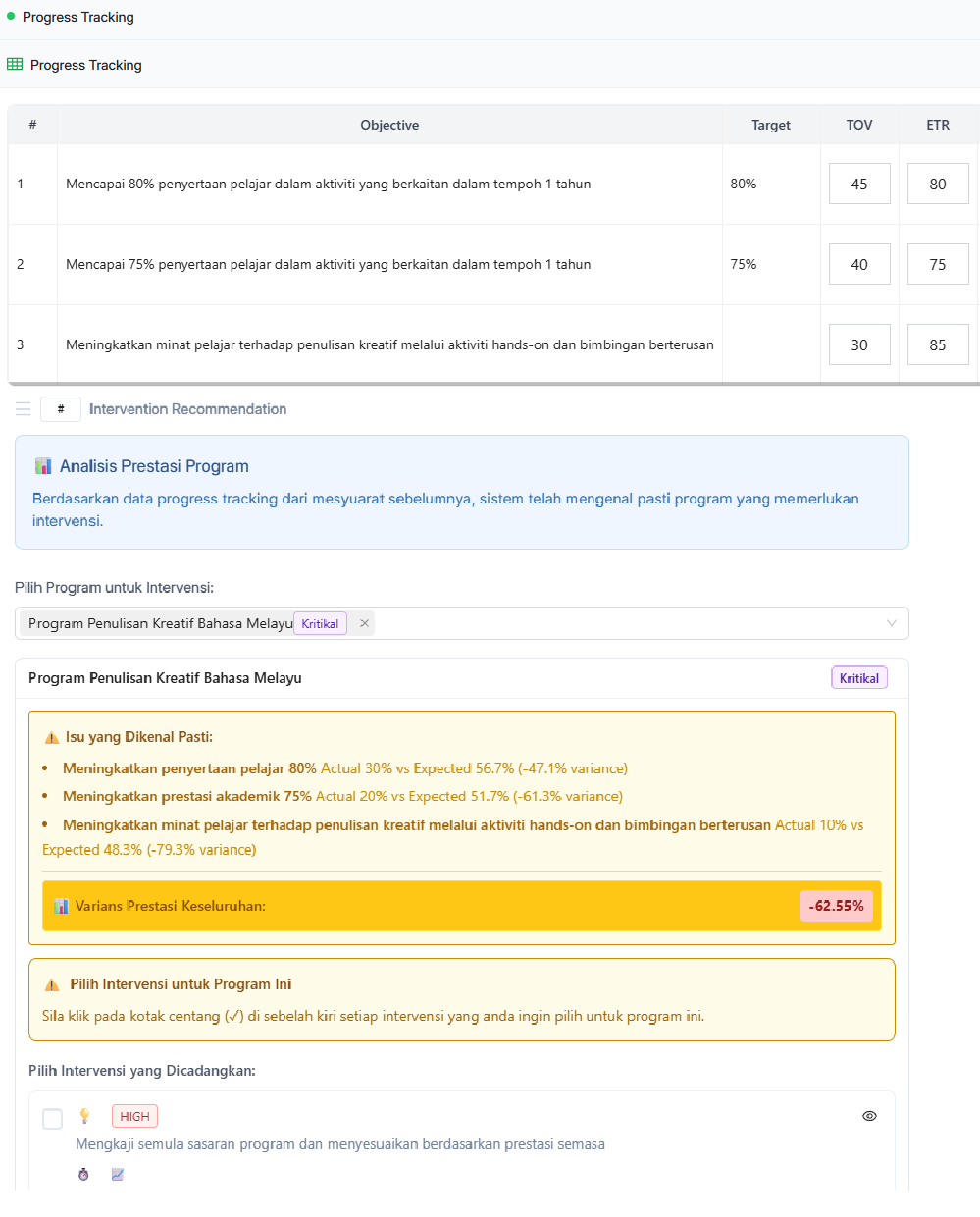Click the # button beside Intervention Recommendation
The height and width of the screenshot is (1217, 980).
click(60, 409)
